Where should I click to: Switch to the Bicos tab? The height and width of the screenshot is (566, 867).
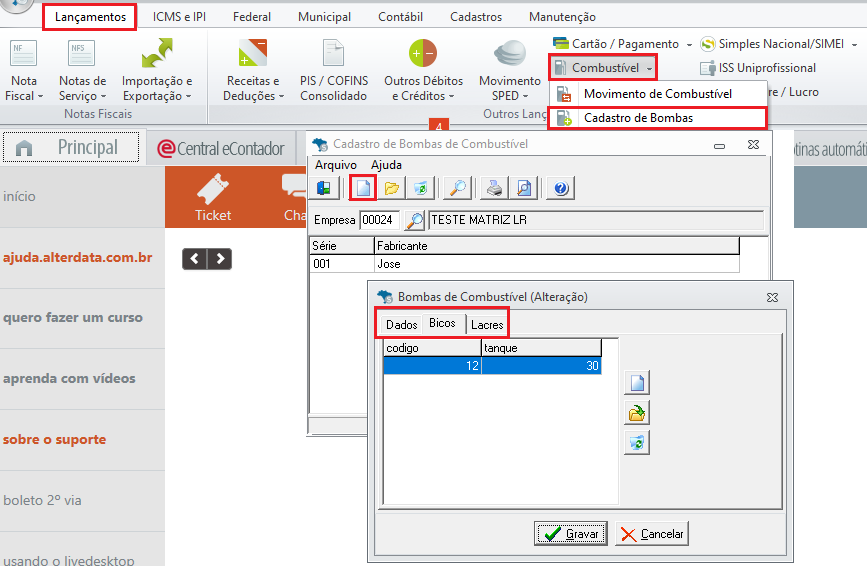click(442, 323)
